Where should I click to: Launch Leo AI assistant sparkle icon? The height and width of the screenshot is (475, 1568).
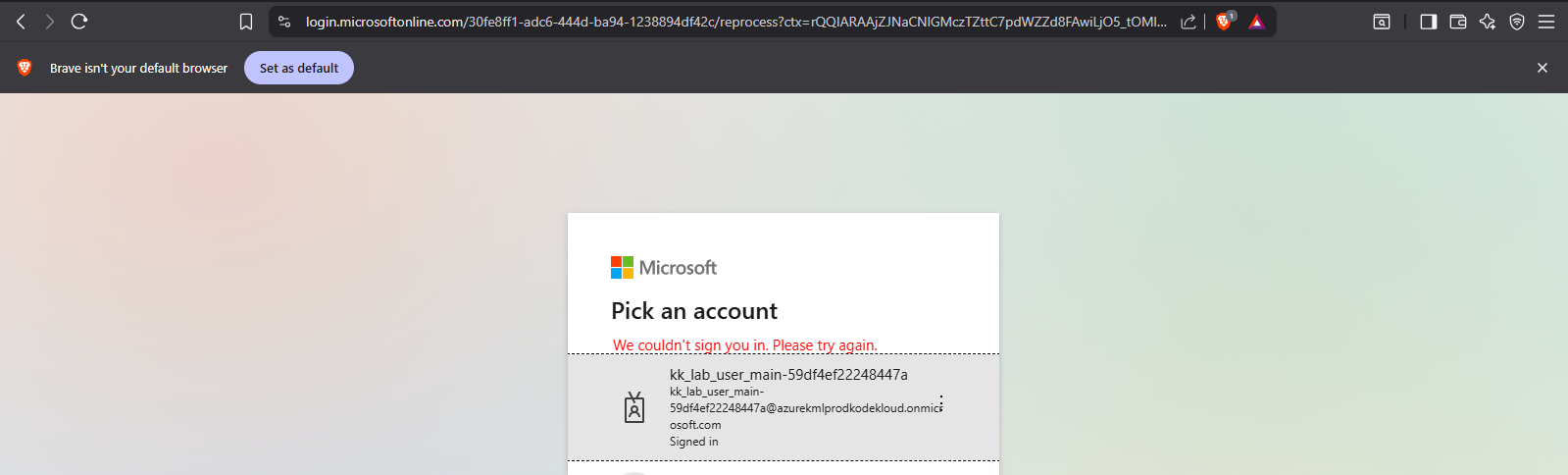tap(1488, 22)
